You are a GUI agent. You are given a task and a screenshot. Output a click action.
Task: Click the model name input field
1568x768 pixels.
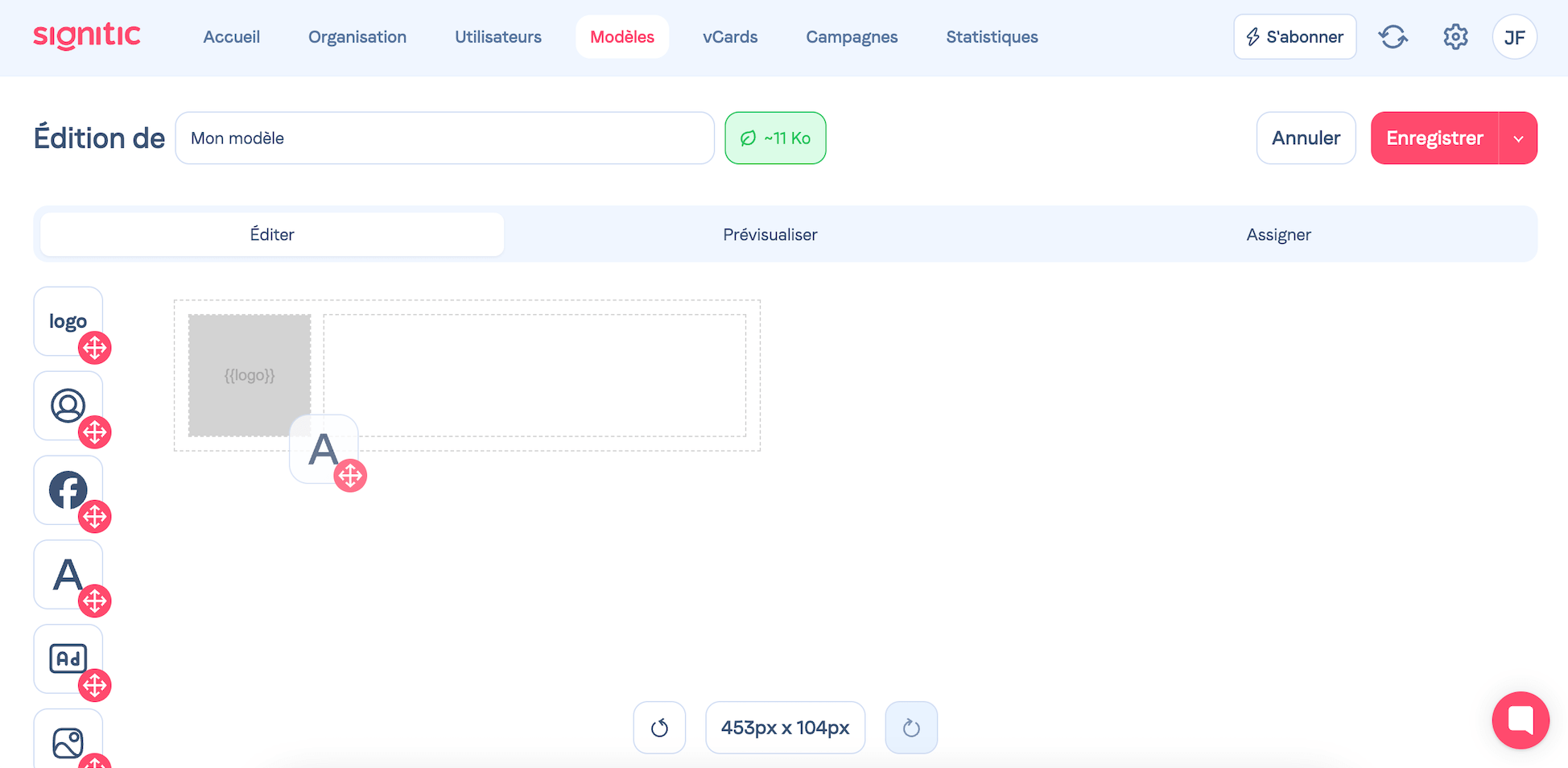[444, 138]
